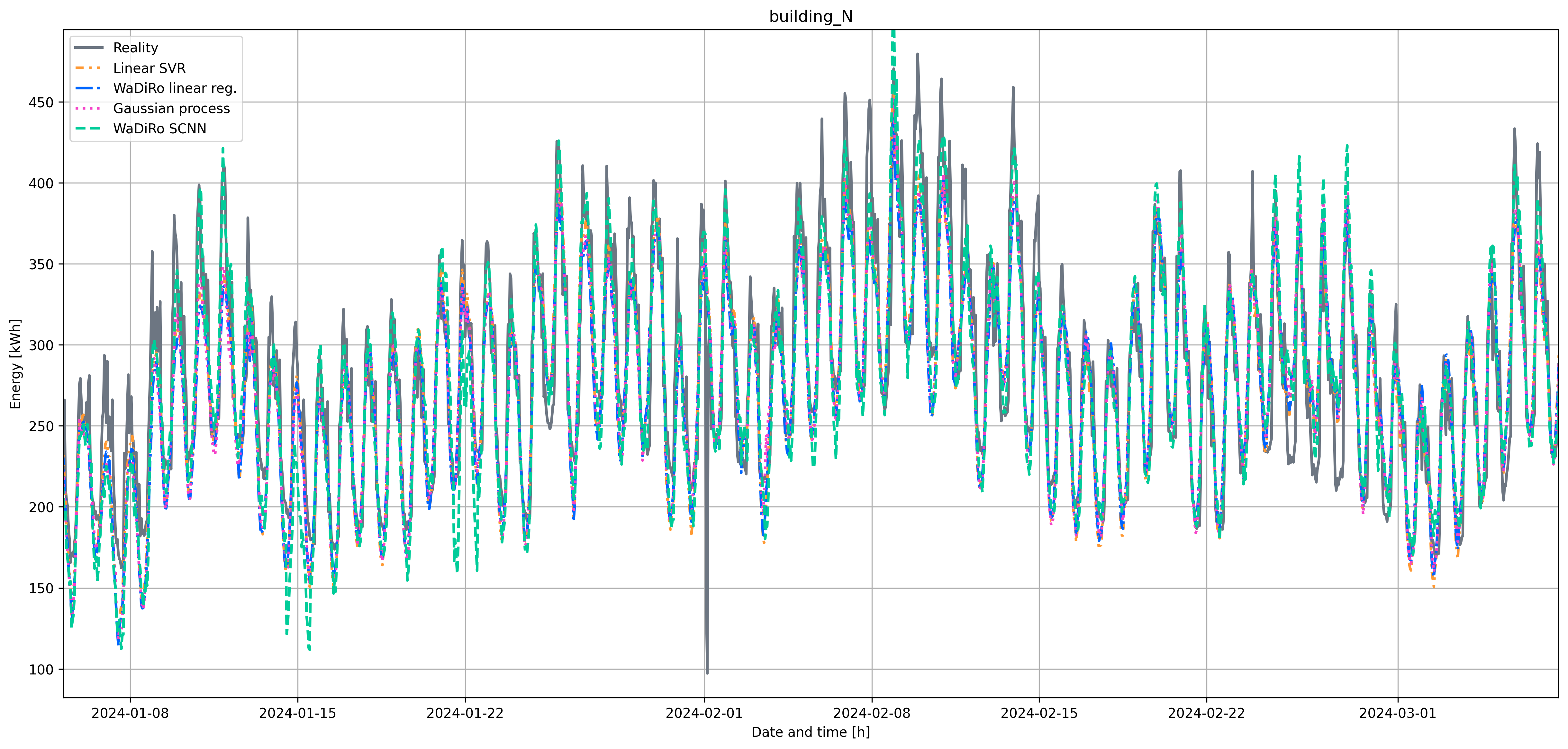The image size is (1568, 749).
Task: Click the Date and time [h] x-axis label
Action: [x=810, y=732]
